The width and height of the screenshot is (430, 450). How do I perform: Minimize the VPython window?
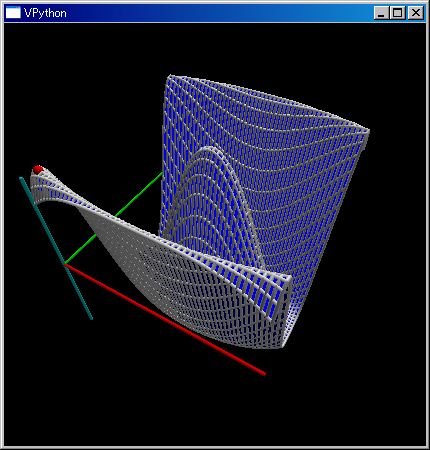click(x=381, y=13)
